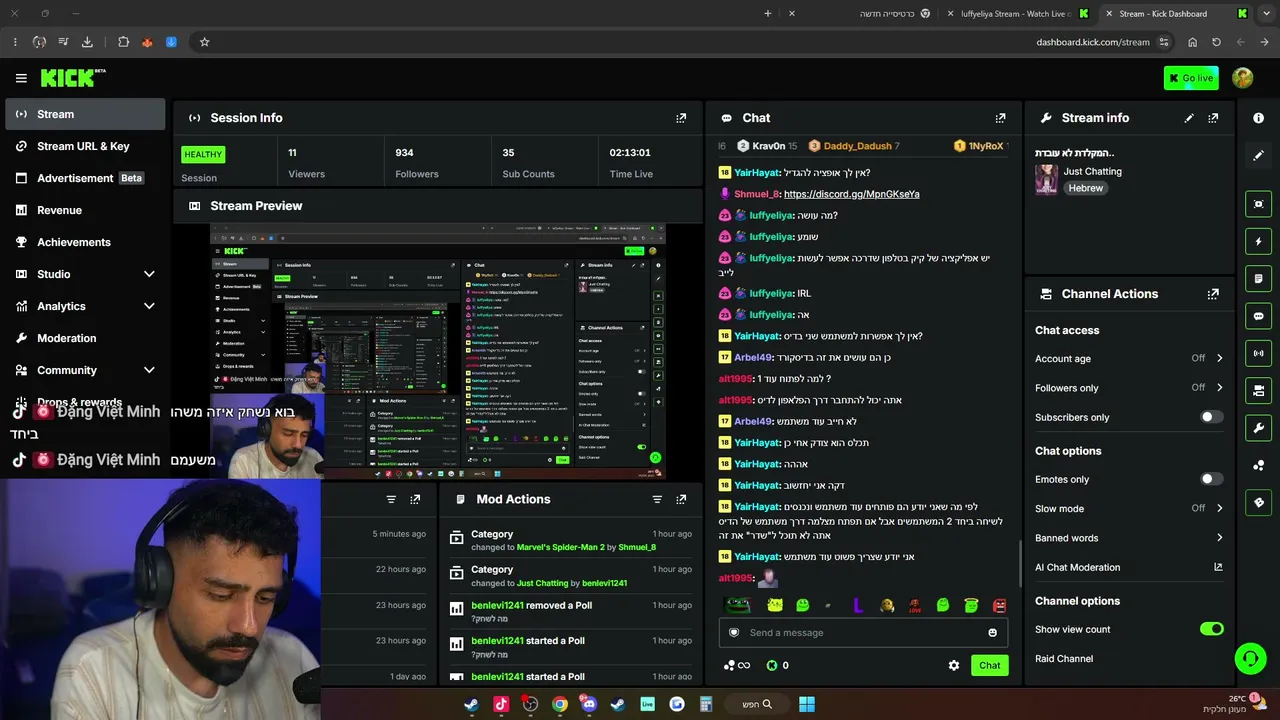Open Moderation in the sidebar
Image resolution: width=1280 pixels, height=720 pixels.
[x=85, y=338]
